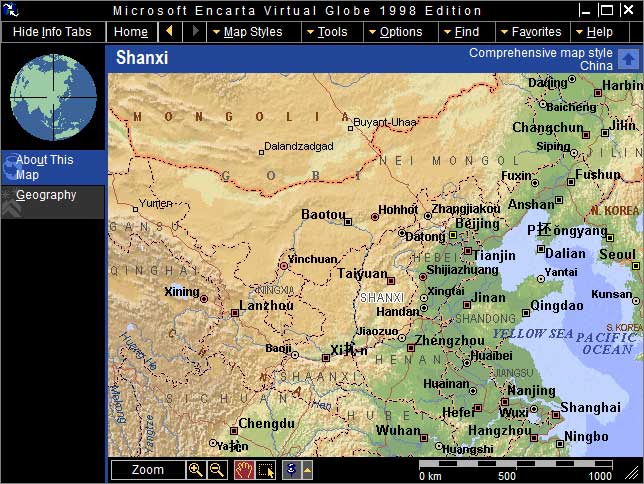This screenshot has height=484, width=644.
Task: Select the rectangle selection zoom tool
Action: [266, 470]
